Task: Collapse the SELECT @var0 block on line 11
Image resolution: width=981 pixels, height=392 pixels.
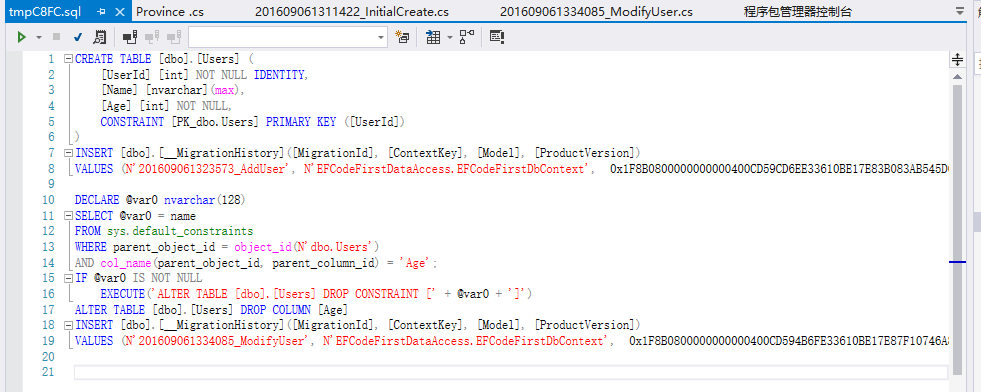Action: (68, 216)
